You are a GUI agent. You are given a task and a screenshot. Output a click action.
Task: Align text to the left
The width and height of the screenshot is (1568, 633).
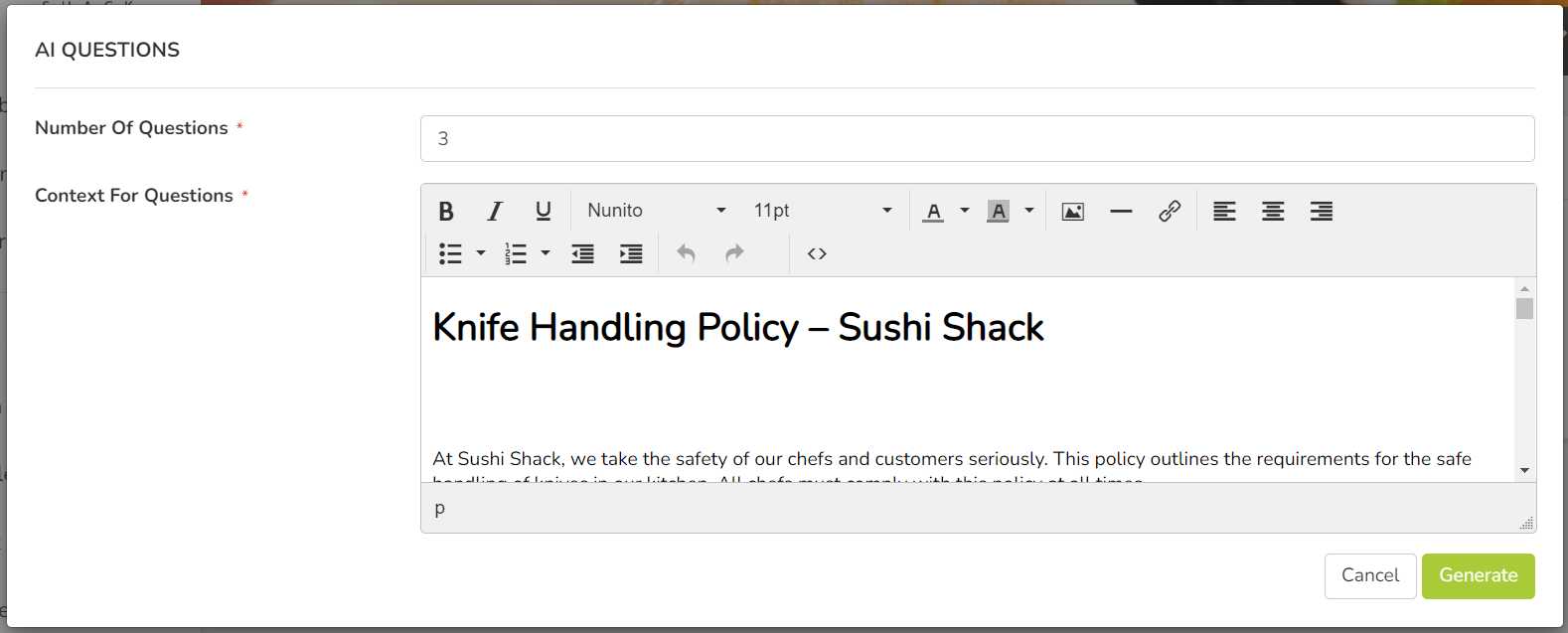pyautogui.click(x=1224, y=211)
